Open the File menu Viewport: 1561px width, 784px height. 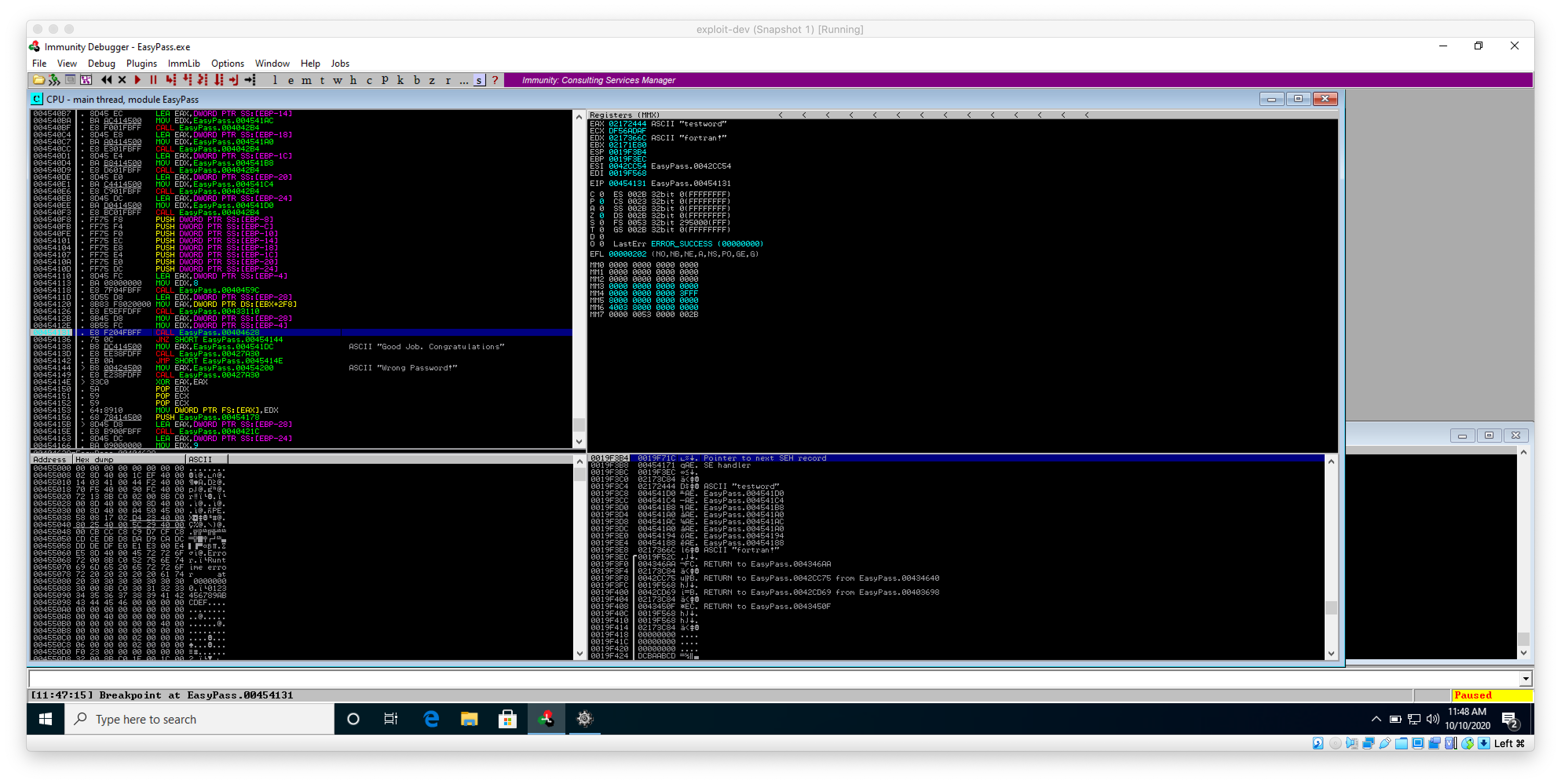click(39, 64)
